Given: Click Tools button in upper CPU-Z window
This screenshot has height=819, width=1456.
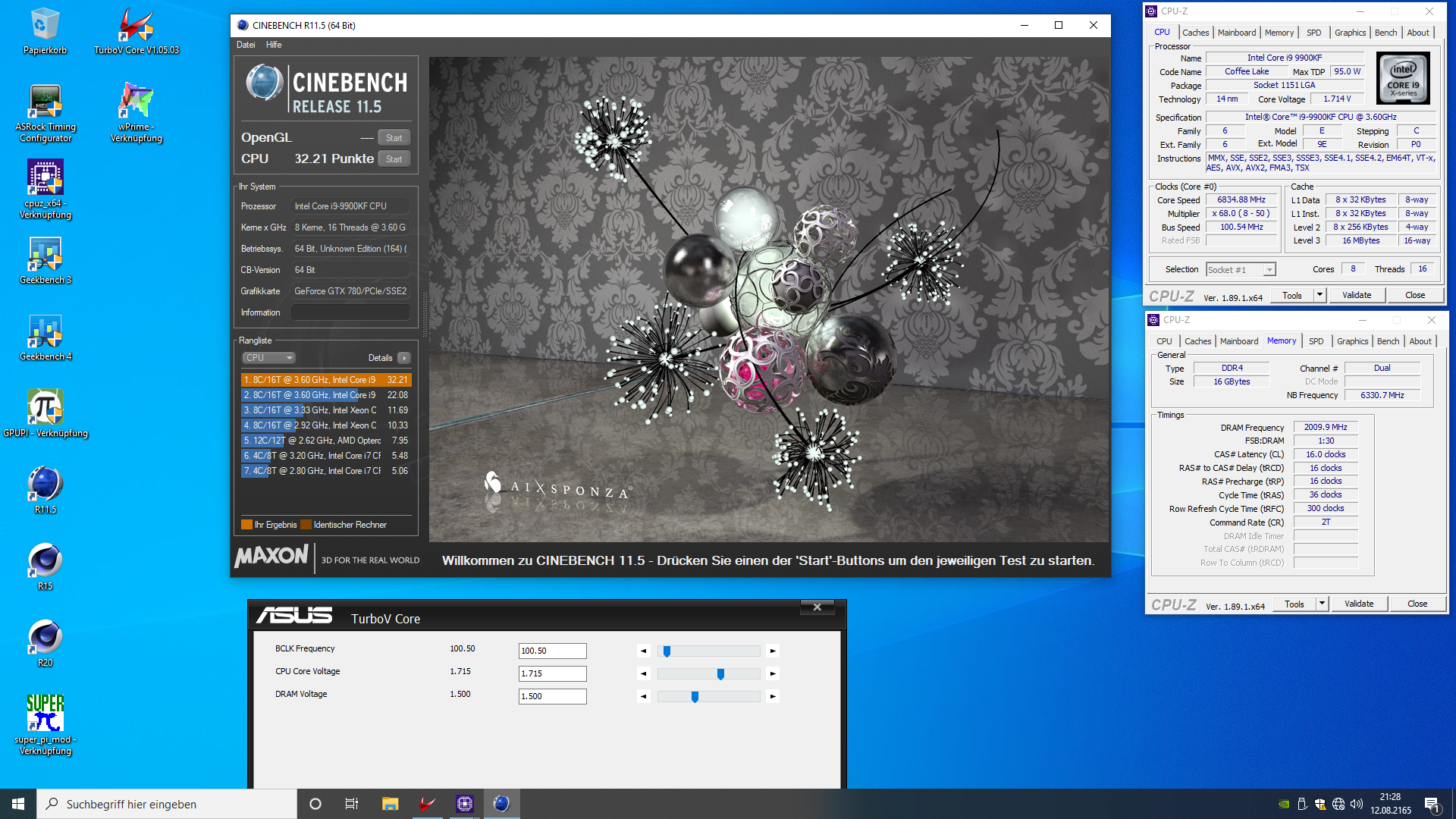Looking at the screenshot, I should (1292, 296).
